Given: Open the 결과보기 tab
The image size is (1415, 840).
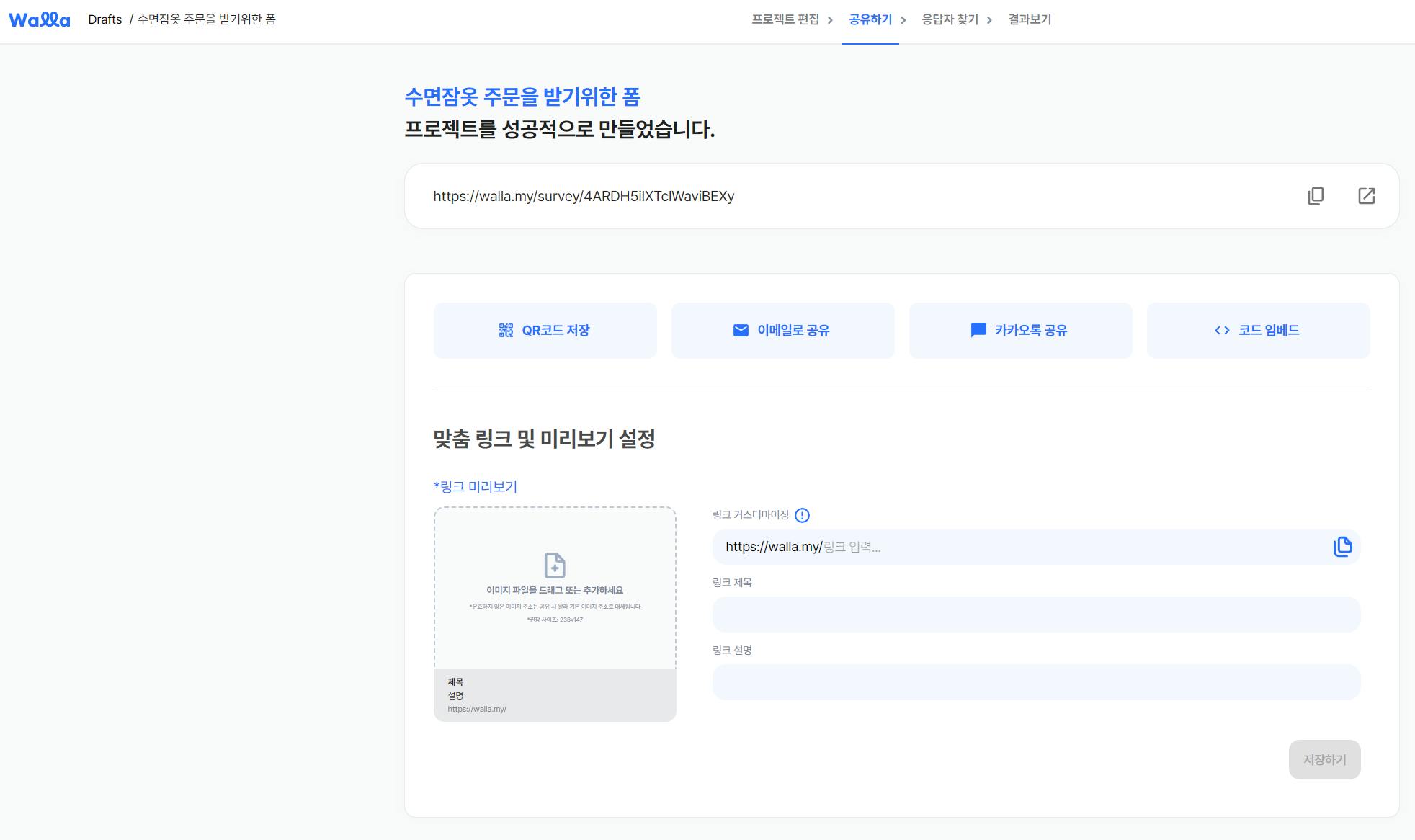Looking at the screenshot, I should click(x=1030, y=19).
